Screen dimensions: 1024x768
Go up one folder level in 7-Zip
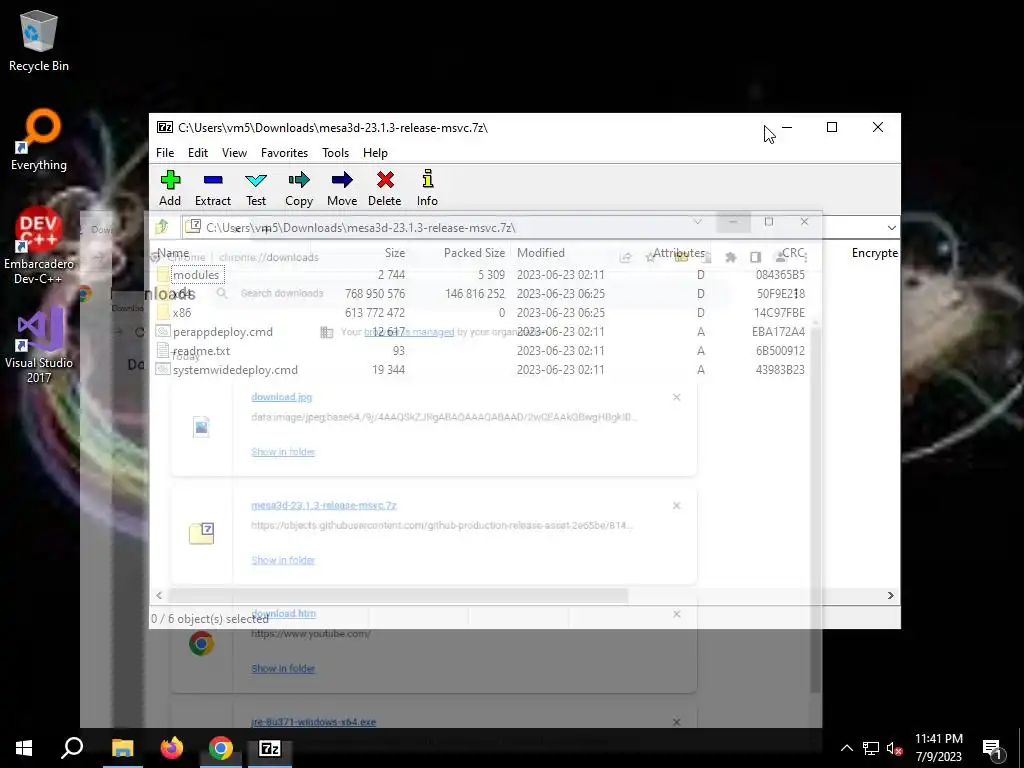point(162,227)
